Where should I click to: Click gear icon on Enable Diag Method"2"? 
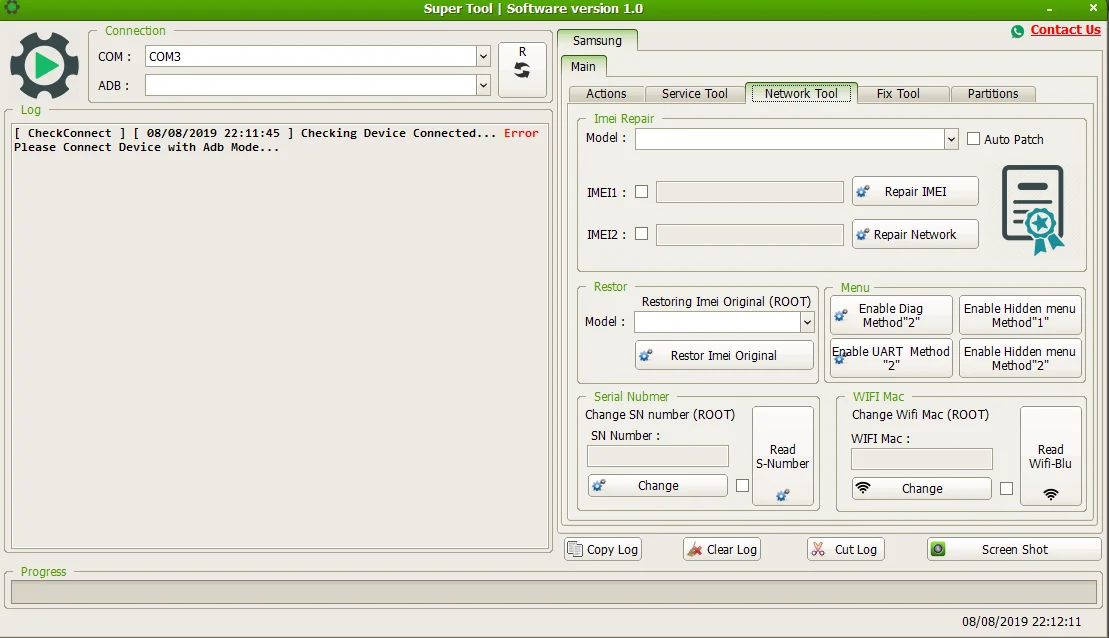pyautogui.click(x=840, y=315)
